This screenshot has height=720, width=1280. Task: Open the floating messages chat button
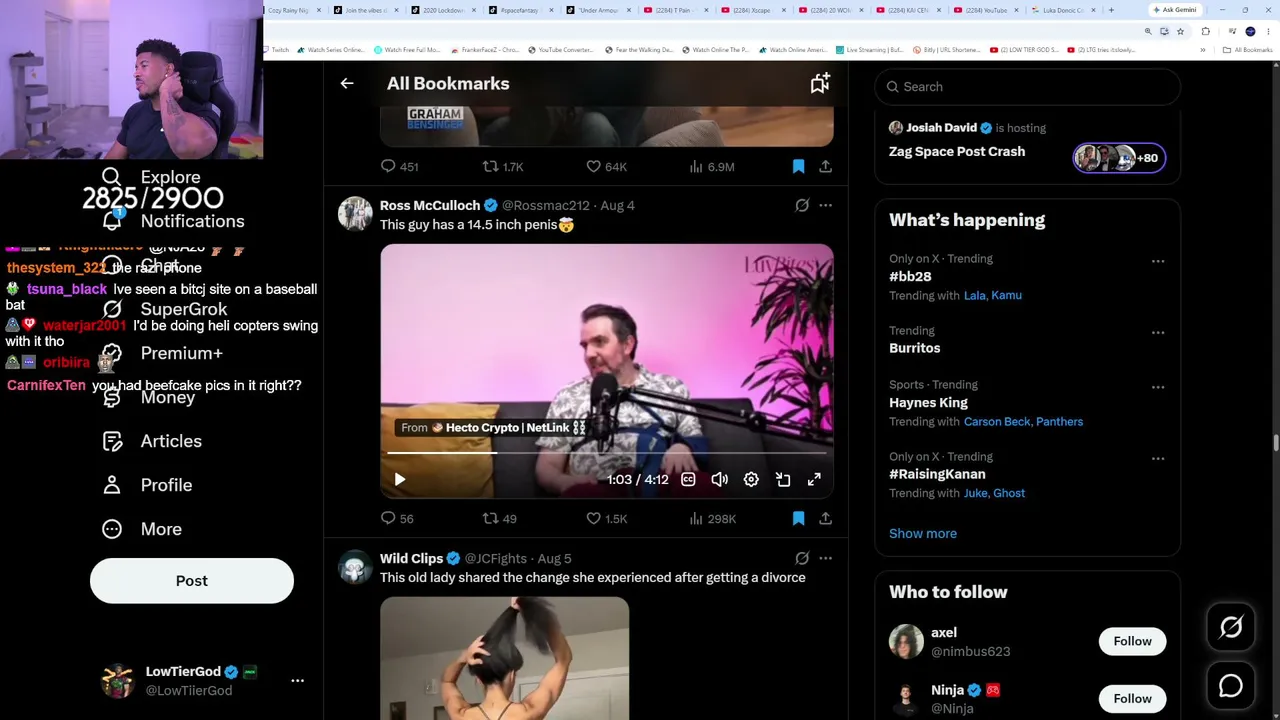tap(1231, 686)
